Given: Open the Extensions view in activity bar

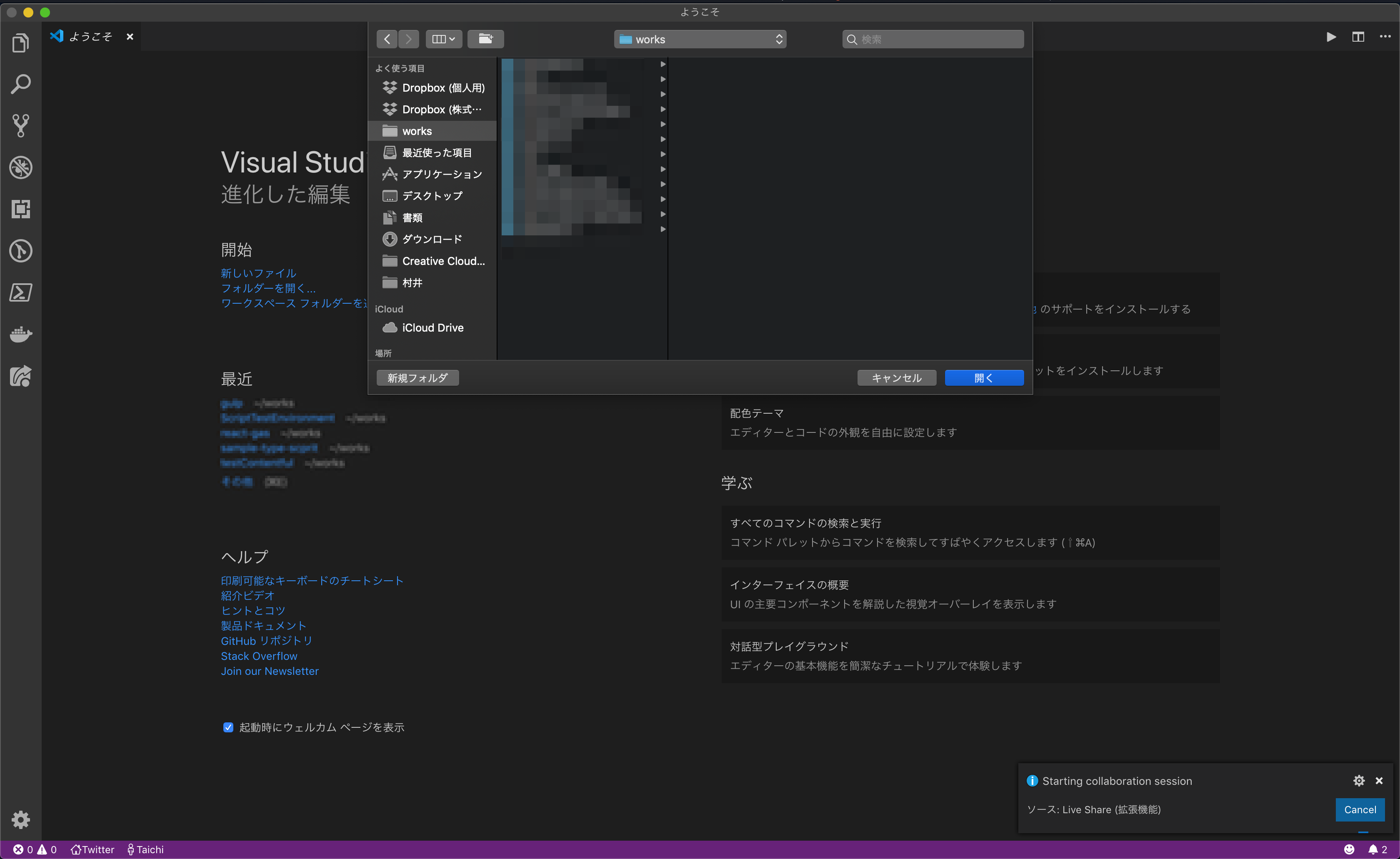Looking at the screenshot, I should coord(20,209).
